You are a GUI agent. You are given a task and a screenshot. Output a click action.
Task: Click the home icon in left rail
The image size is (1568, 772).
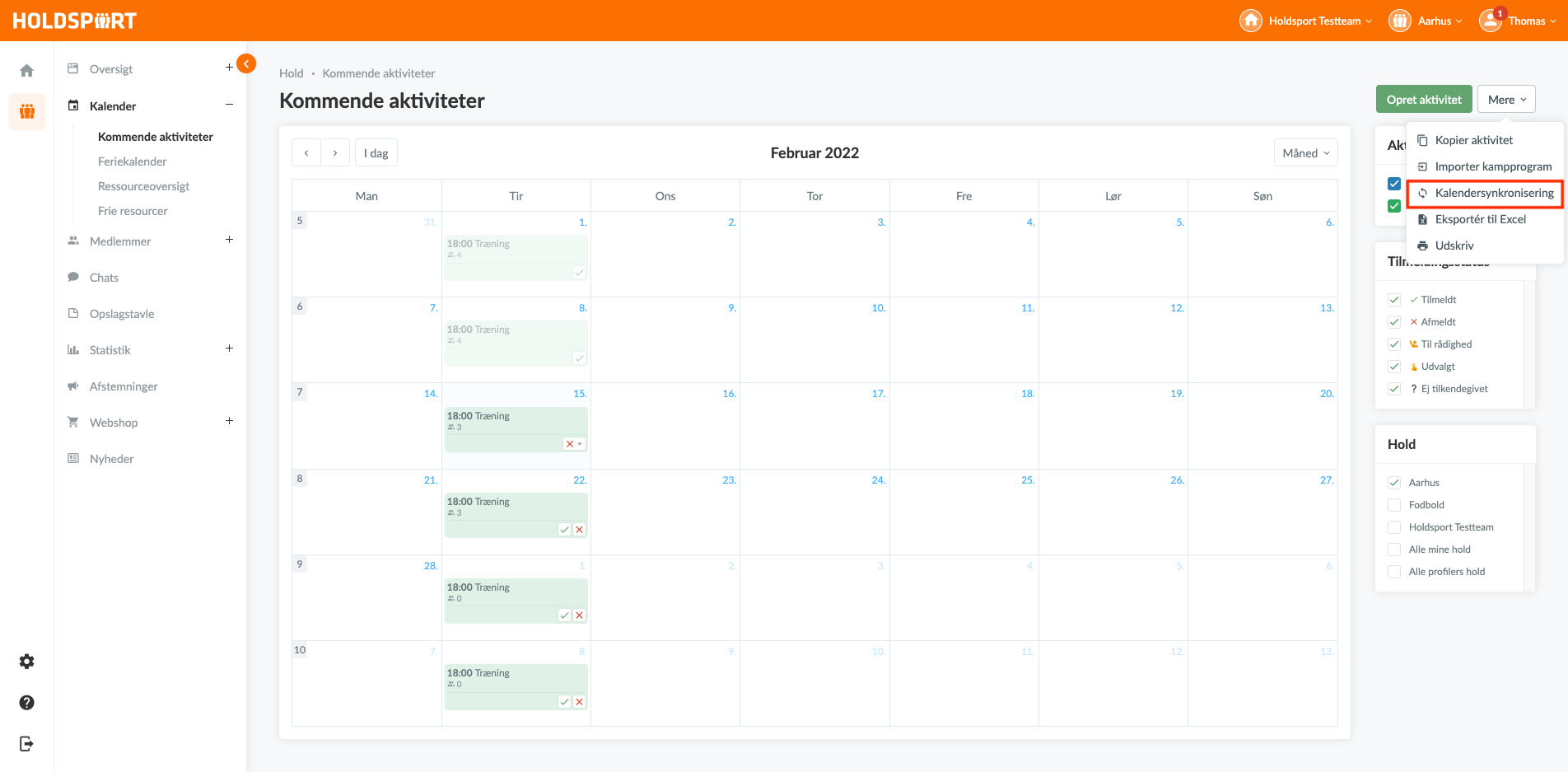[27, 71]
